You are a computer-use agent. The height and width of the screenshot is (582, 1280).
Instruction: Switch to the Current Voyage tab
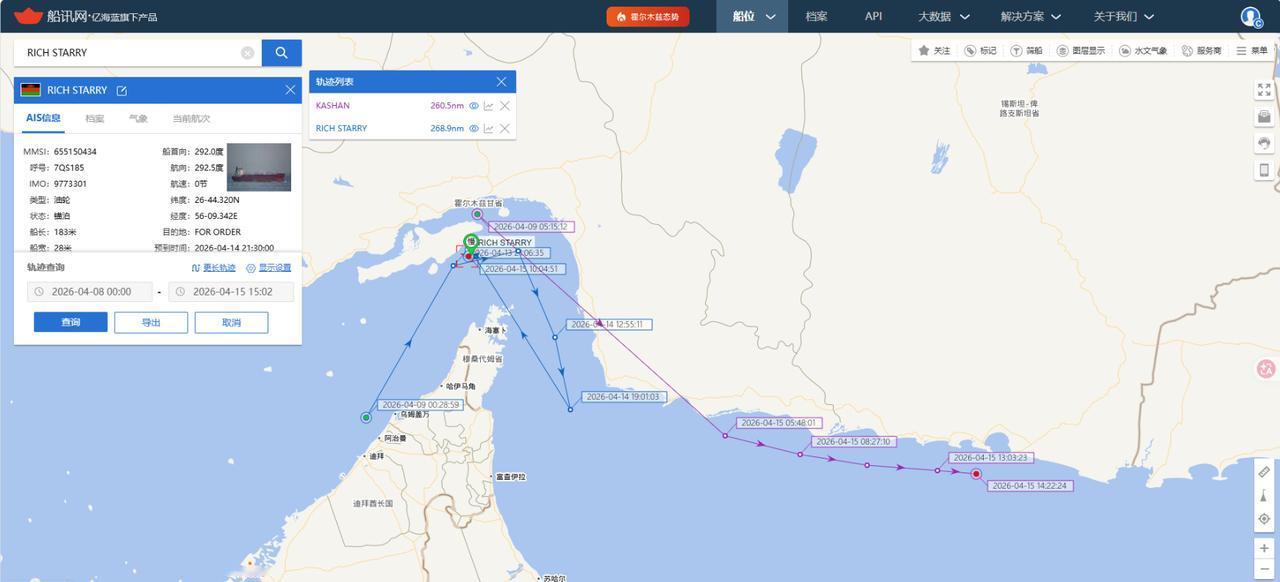pos(191,118)
